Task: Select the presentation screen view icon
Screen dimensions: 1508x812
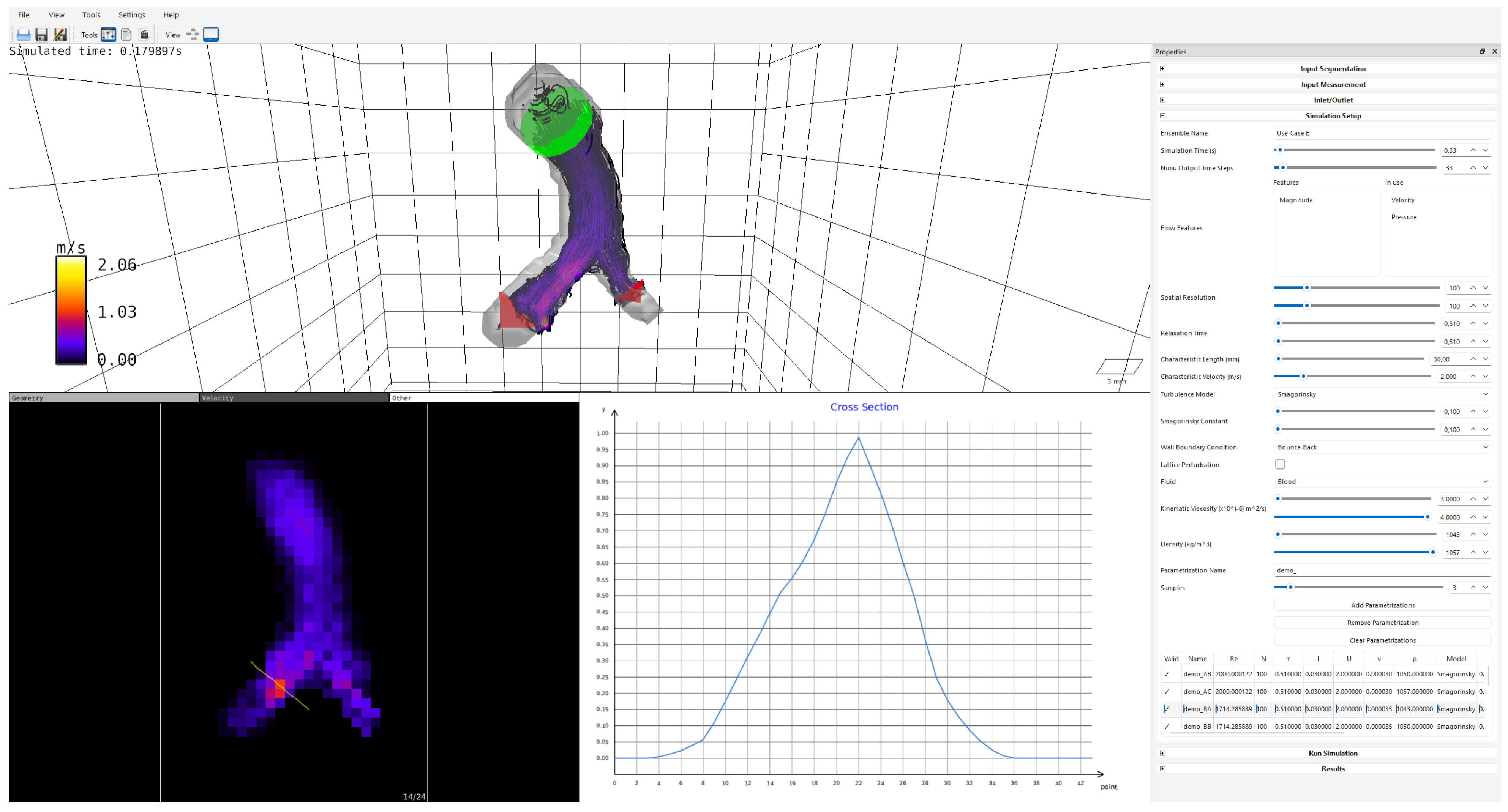Action: (x=211, y=35)
